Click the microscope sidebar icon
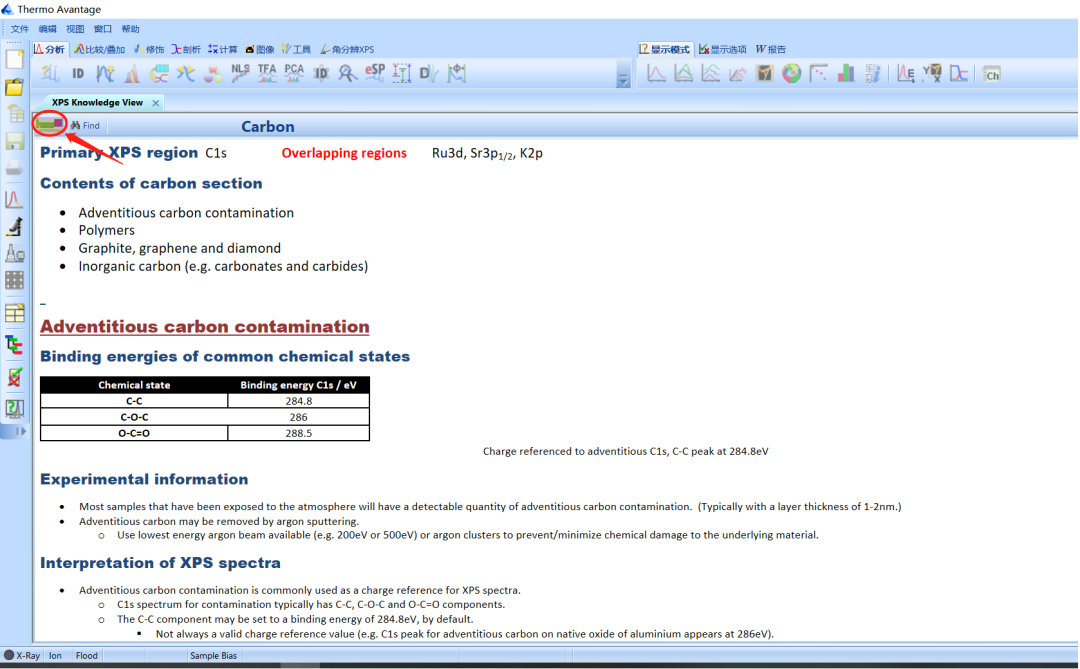 tap(14, 227)
